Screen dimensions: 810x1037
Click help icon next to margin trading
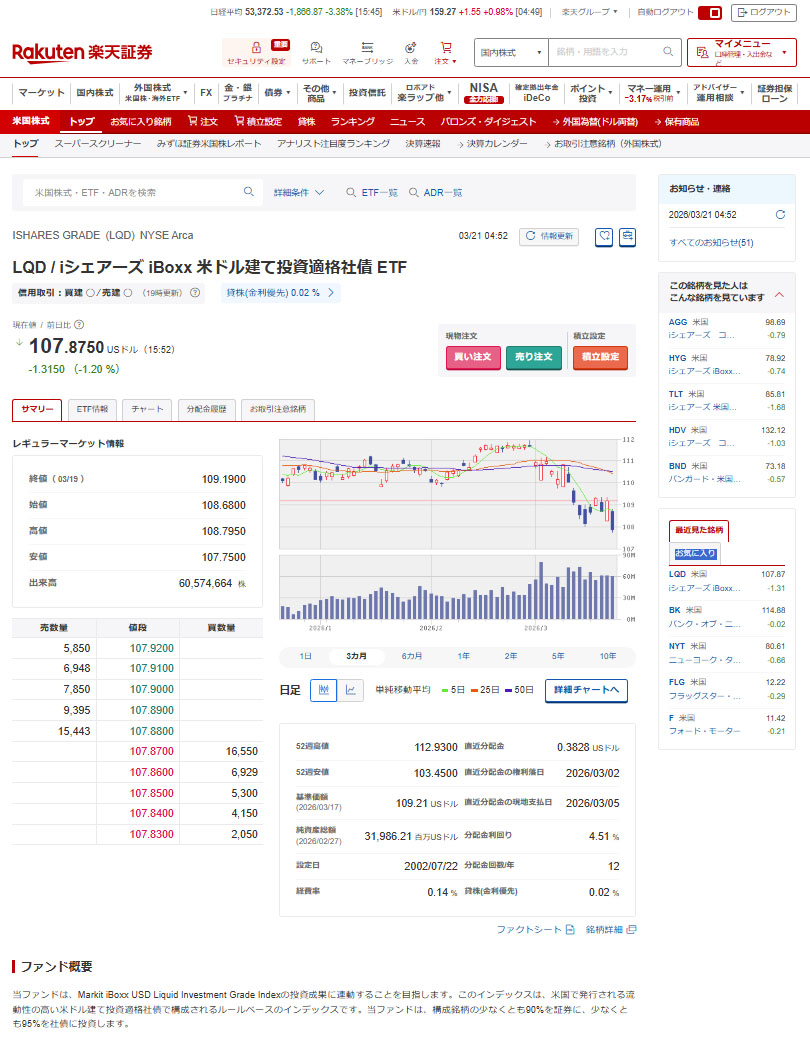click(x=196, y=293)
